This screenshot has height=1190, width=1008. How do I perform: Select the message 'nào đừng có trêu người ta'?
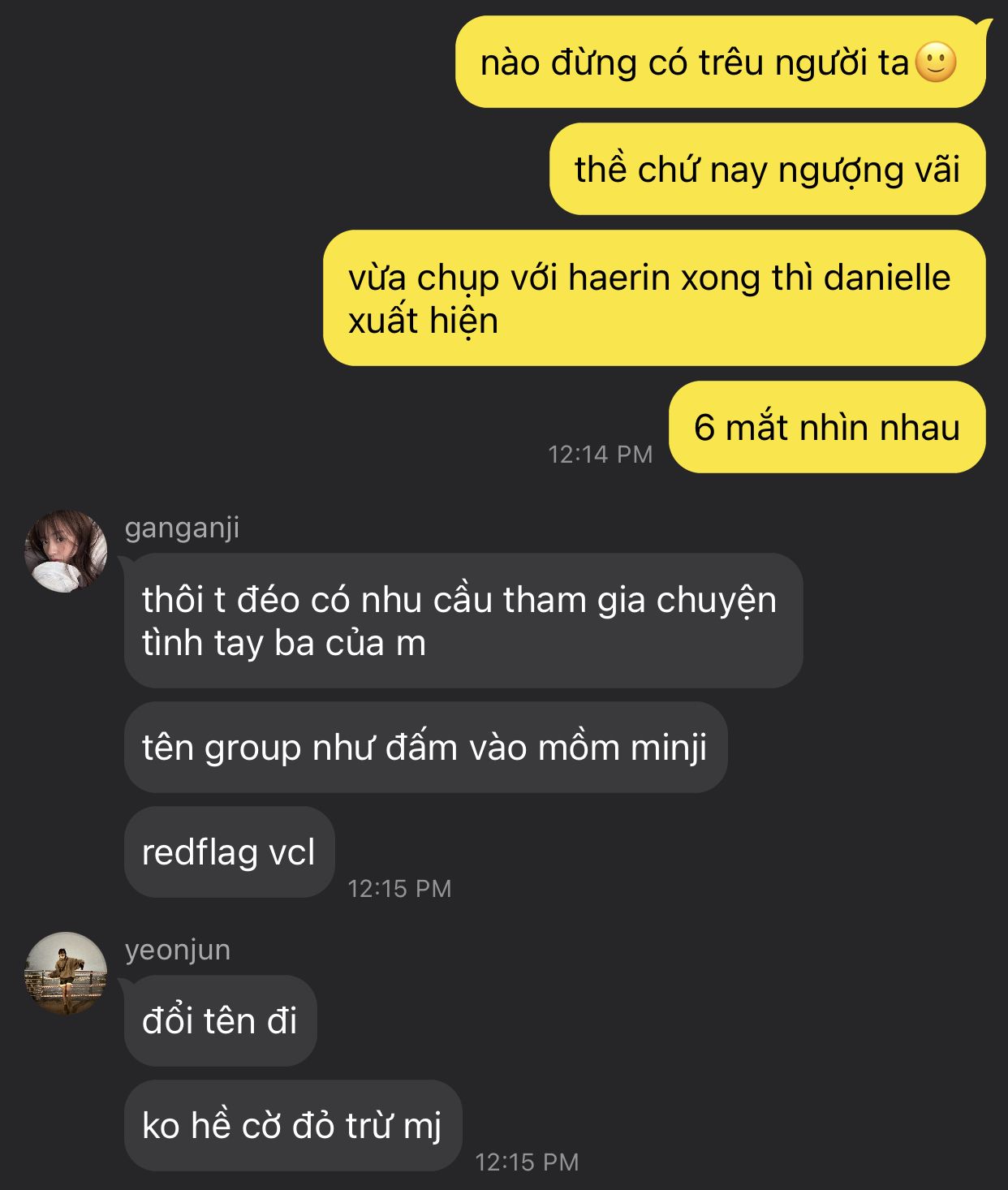720,62
